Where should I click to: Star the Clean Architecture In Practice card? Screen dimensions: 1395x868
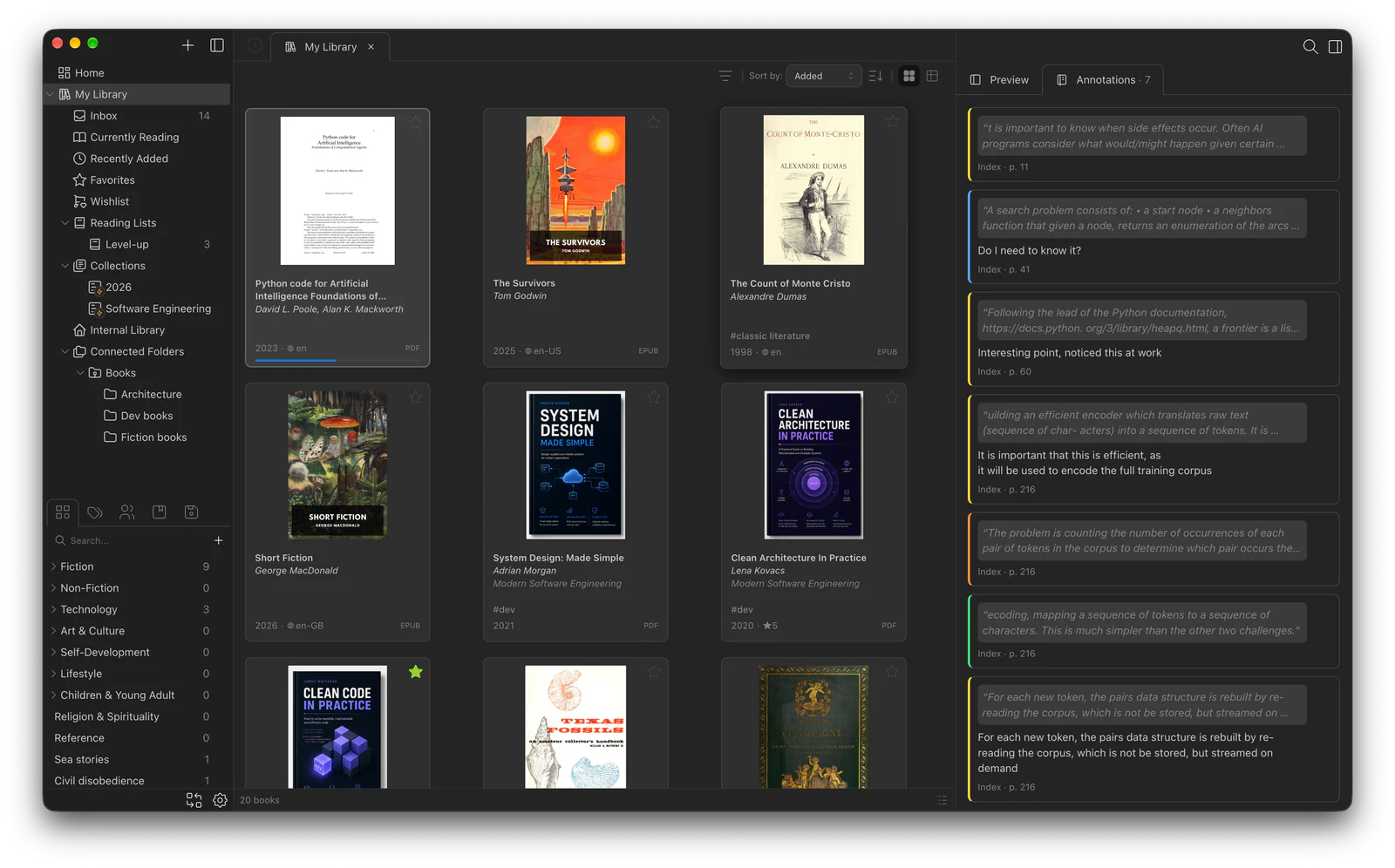point(892,397)
